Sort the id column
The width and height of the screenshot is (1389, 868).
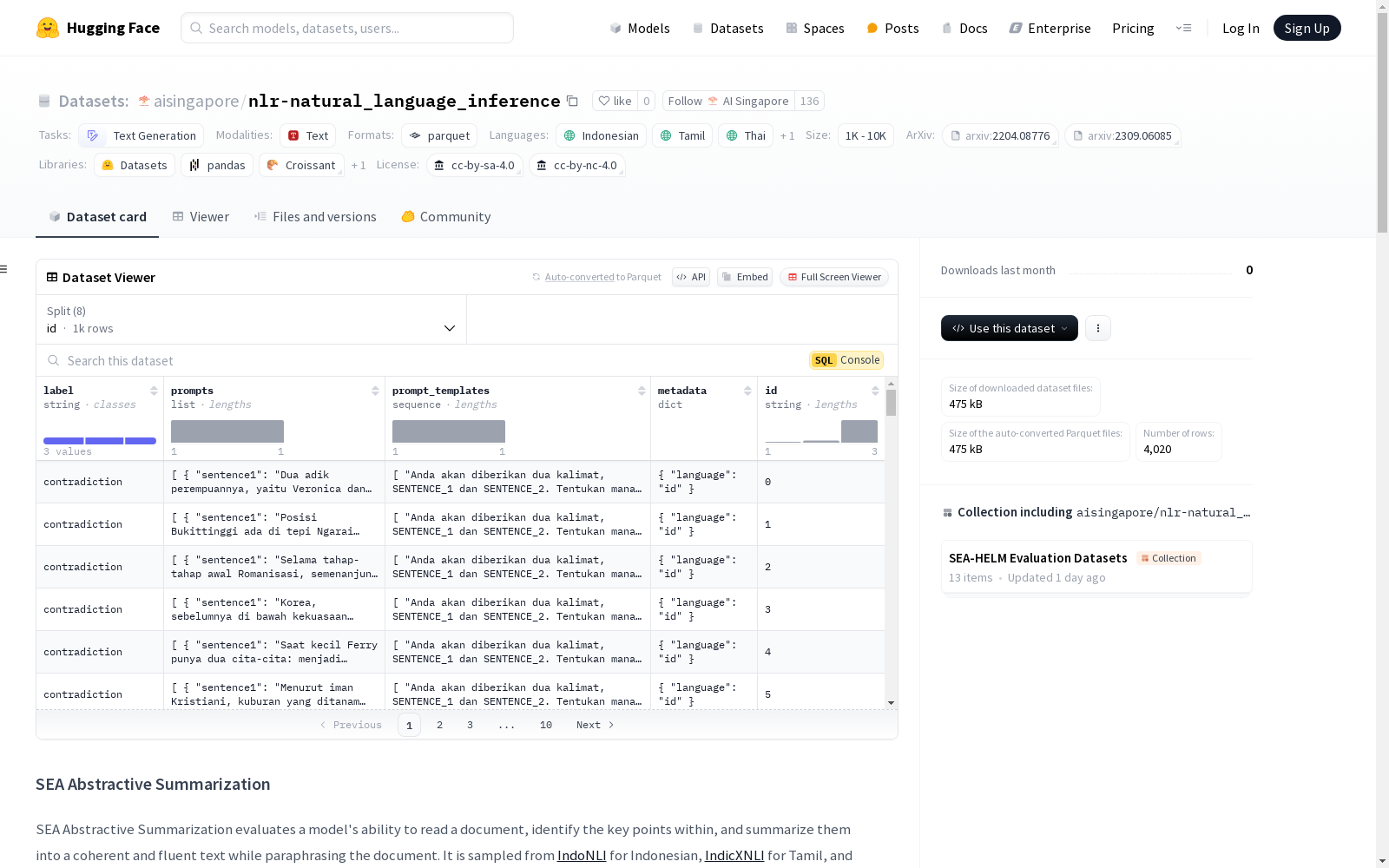[875, 391]
